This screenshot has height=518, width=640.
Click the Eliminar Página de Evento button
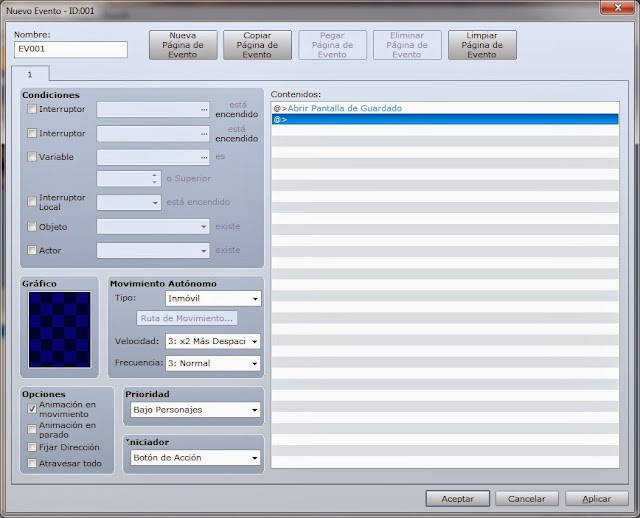coord(407,45)
